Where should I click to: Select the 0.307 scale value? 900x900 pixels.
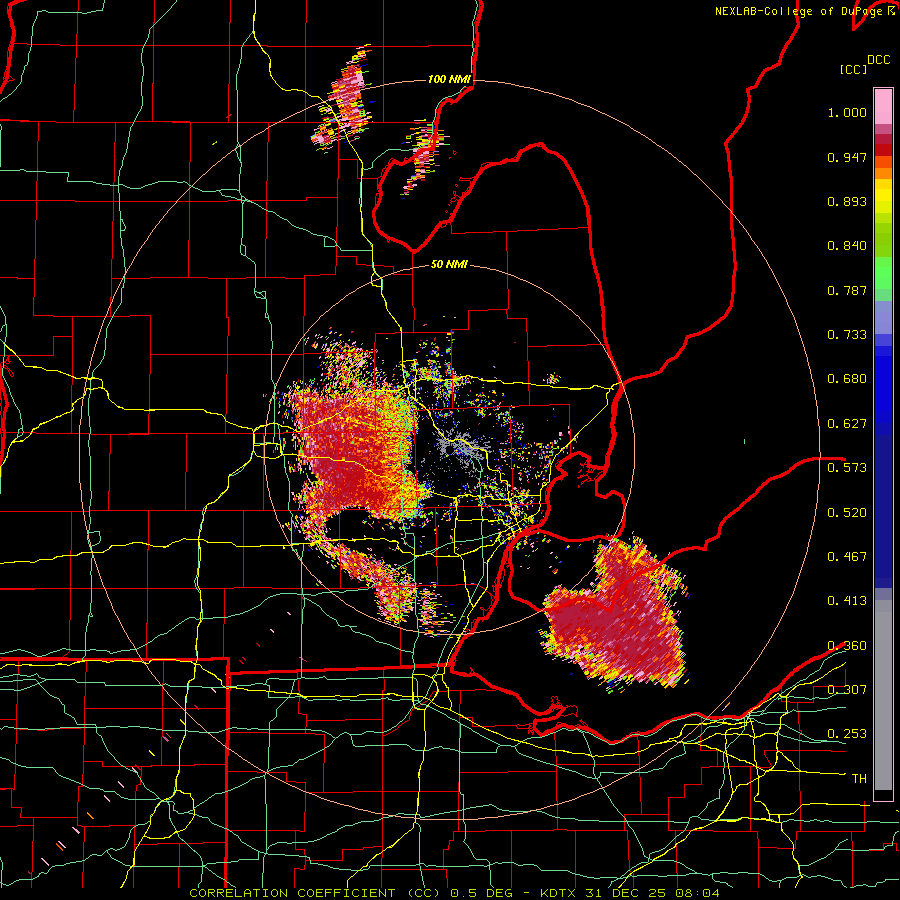(x=847, y=689)
